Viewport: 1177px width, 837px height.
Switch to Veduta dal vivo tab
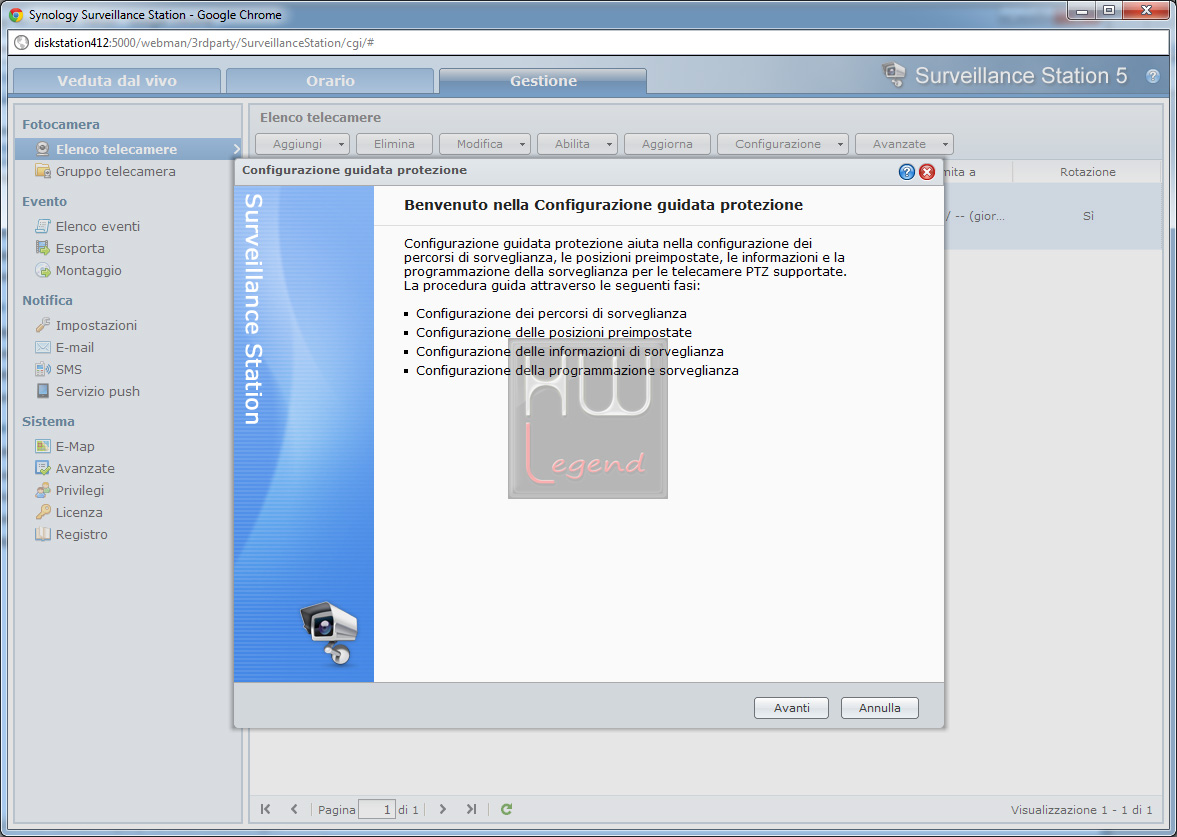(x=117, y=81)
